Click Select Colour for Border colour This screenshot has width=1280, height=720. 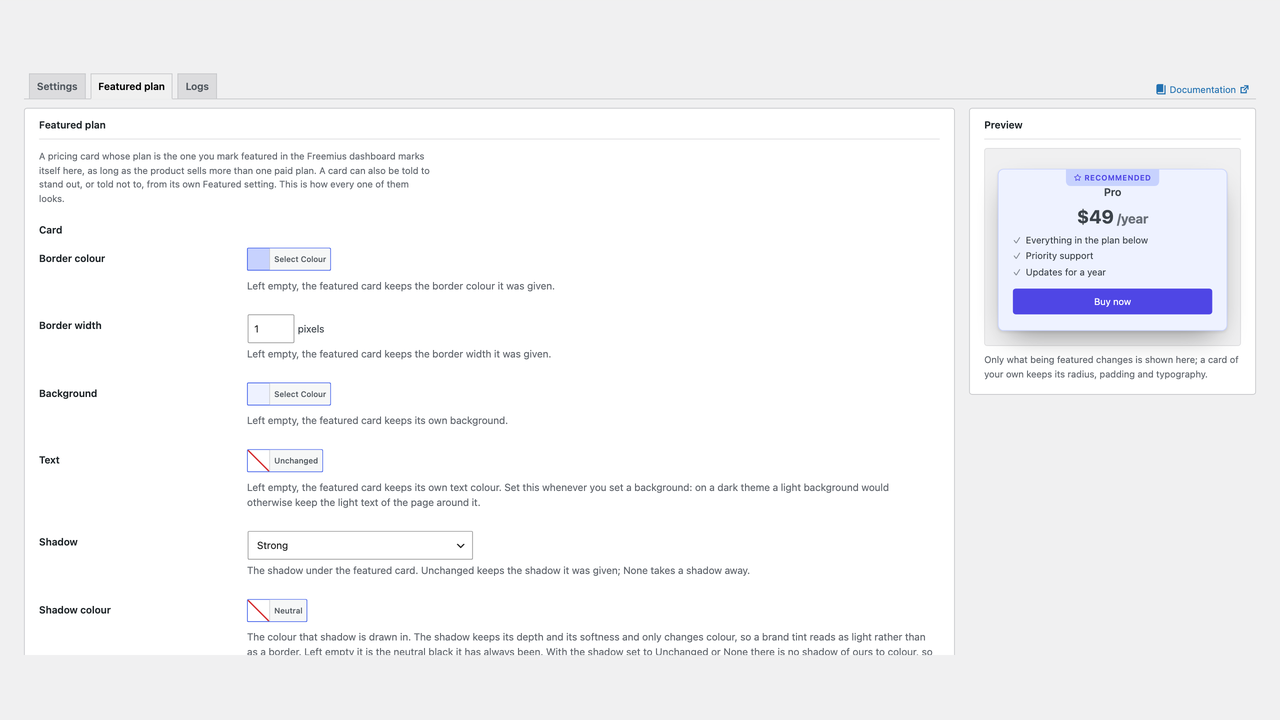click(x=300, y=259)
